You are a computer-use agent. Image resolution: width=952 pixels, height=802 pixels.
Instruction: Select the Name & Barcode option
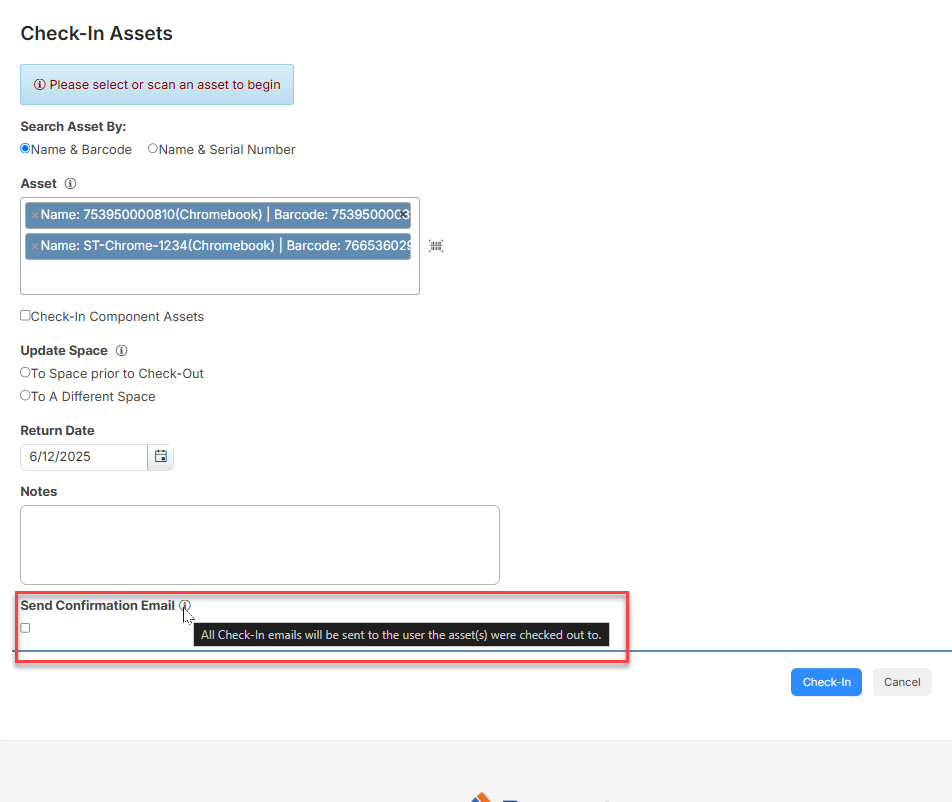coord(24,149)
